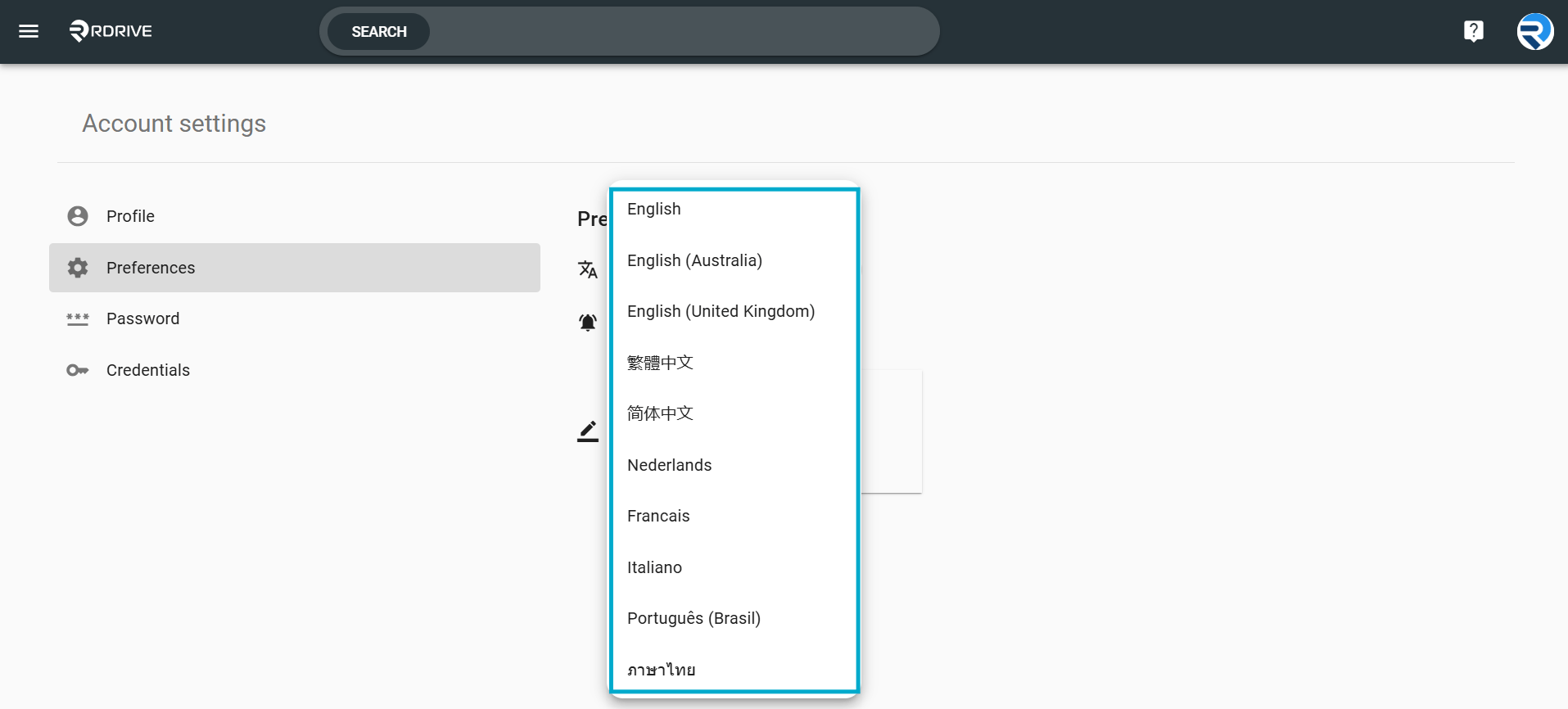Screen dimensions: 1568x709
Task: Click the notification bell icon
Action: (x=588, y=322)
